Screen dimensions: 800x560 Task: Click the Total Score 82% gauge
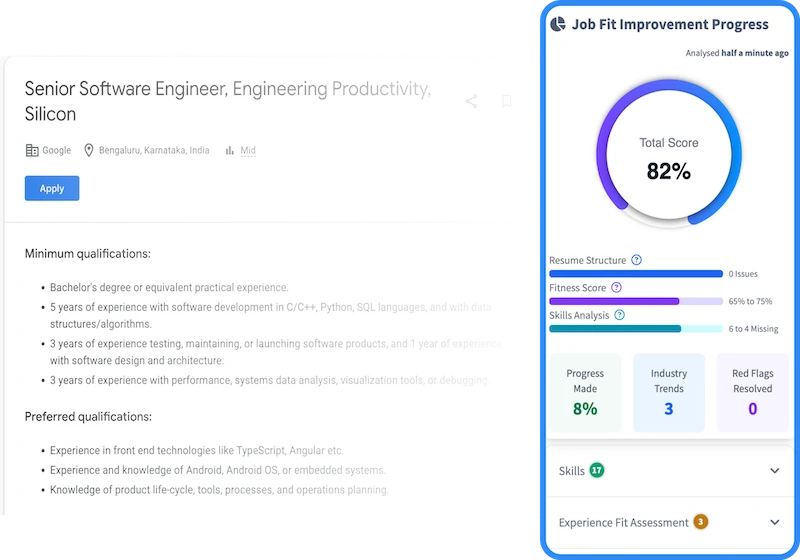pyautogui.click(x=669, y=153)
